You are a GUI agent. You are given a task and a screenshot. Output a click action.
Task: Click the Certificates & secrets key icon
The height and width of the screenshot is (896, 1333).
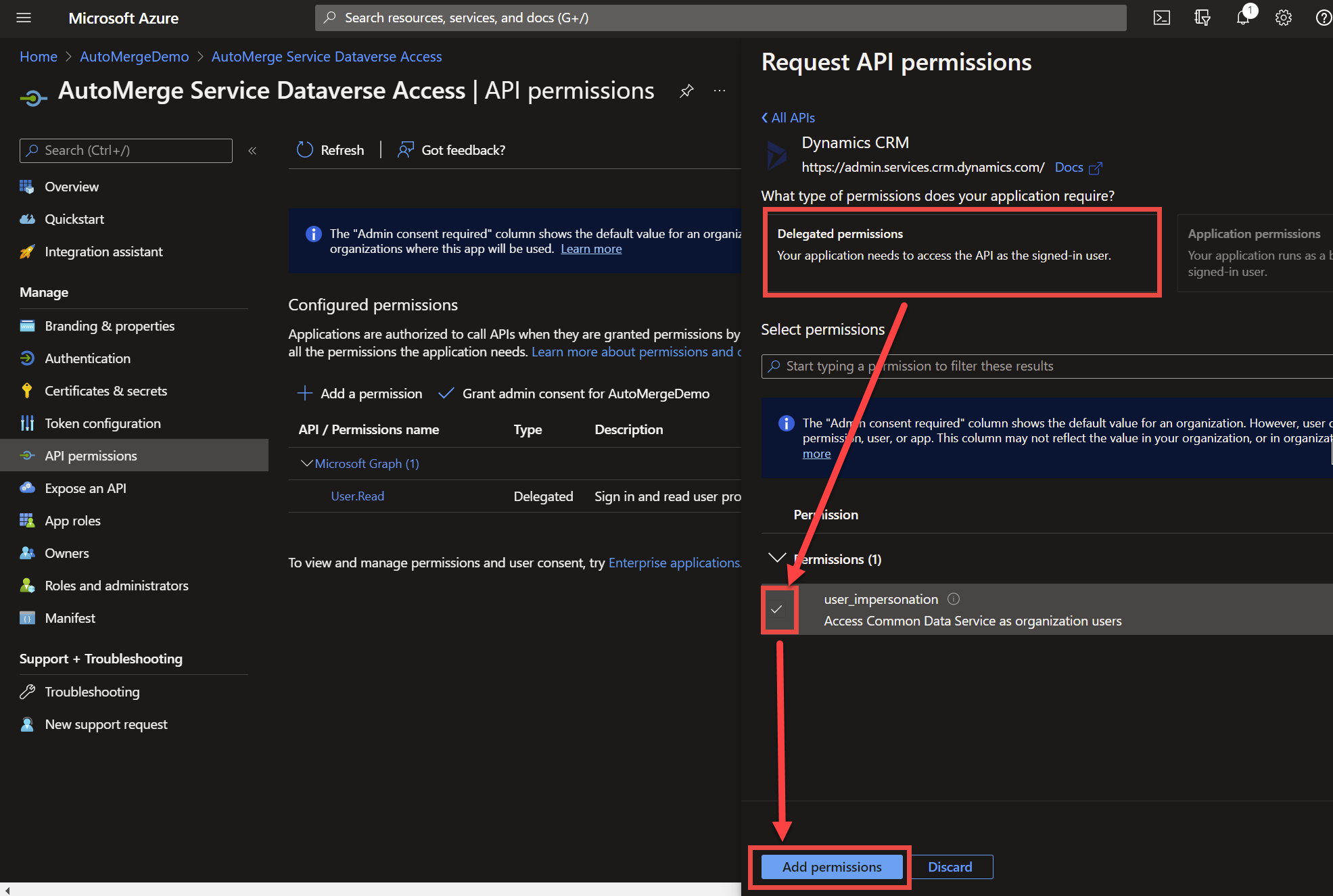point(27,391)
